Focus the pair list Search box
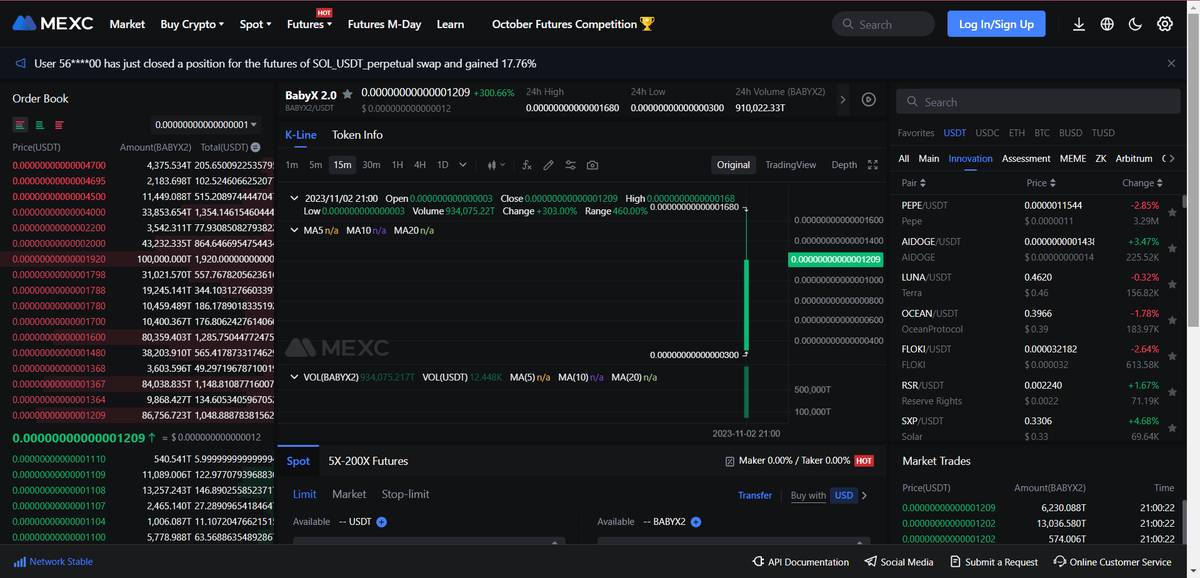 [1038, 102]
